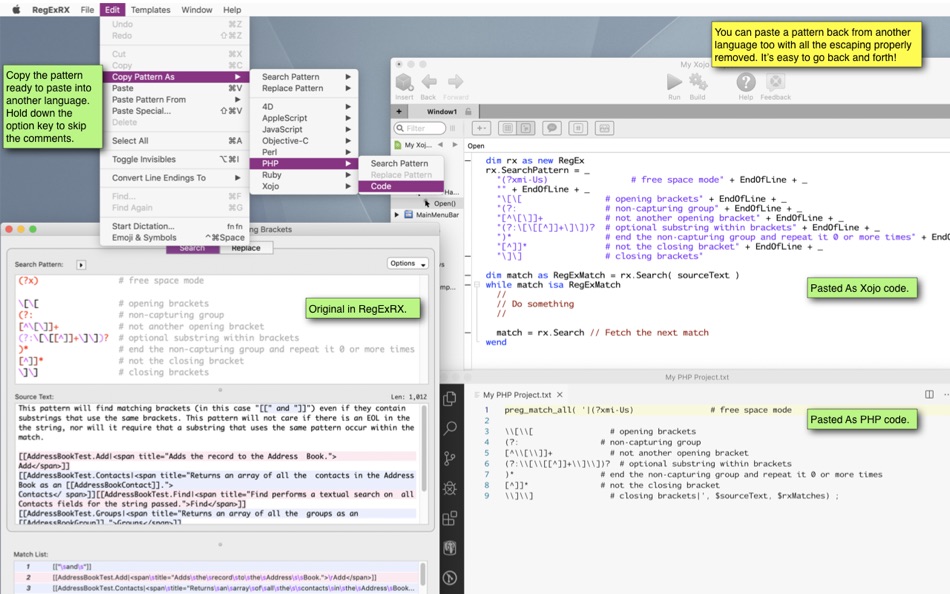
Task: Click the Insert cube icon in Xojo toolbar
Action: point(404,82)
